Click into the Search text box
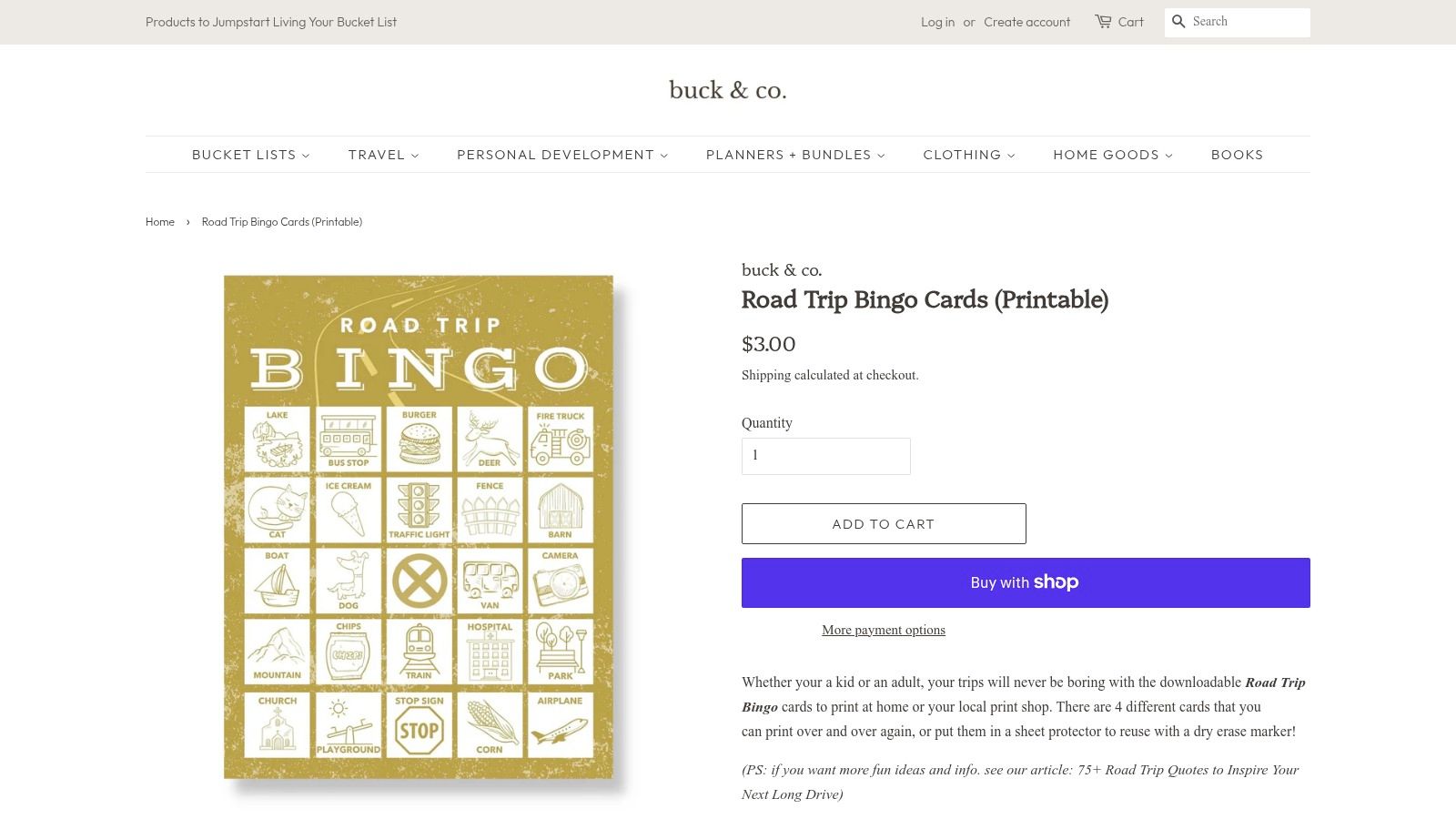 pos(1249,22)
